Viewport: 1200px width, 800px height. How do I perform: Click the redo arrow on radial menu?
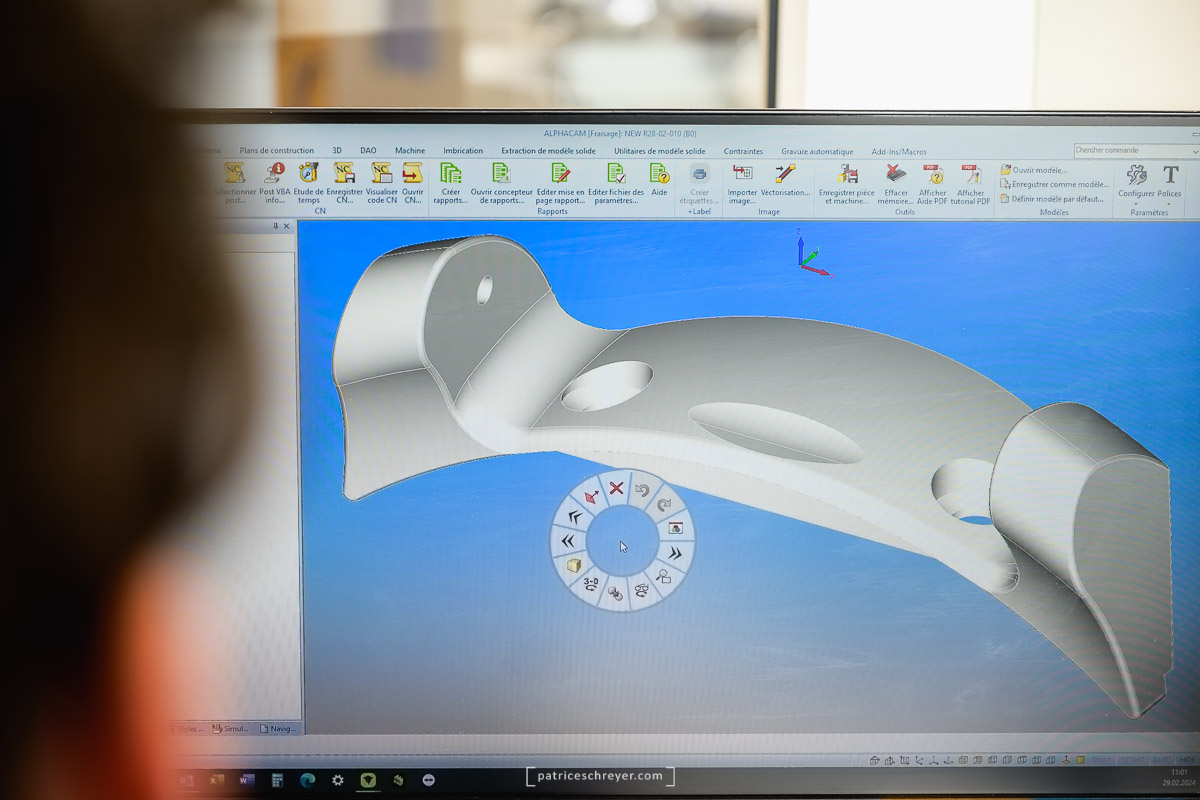(x=664, y=505)
